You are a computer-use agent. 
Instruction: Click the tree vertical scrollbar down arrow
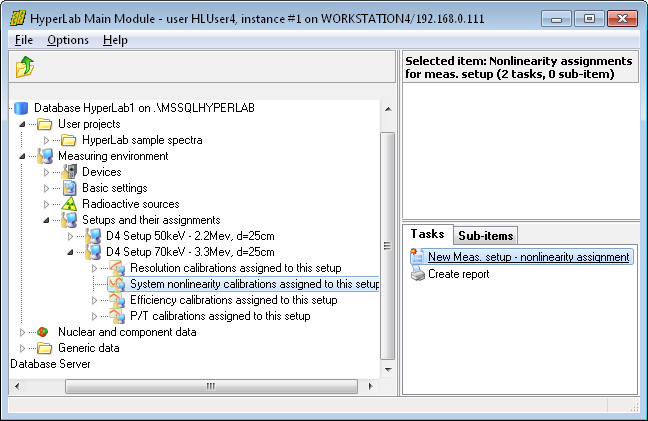(x=388, y=370)
